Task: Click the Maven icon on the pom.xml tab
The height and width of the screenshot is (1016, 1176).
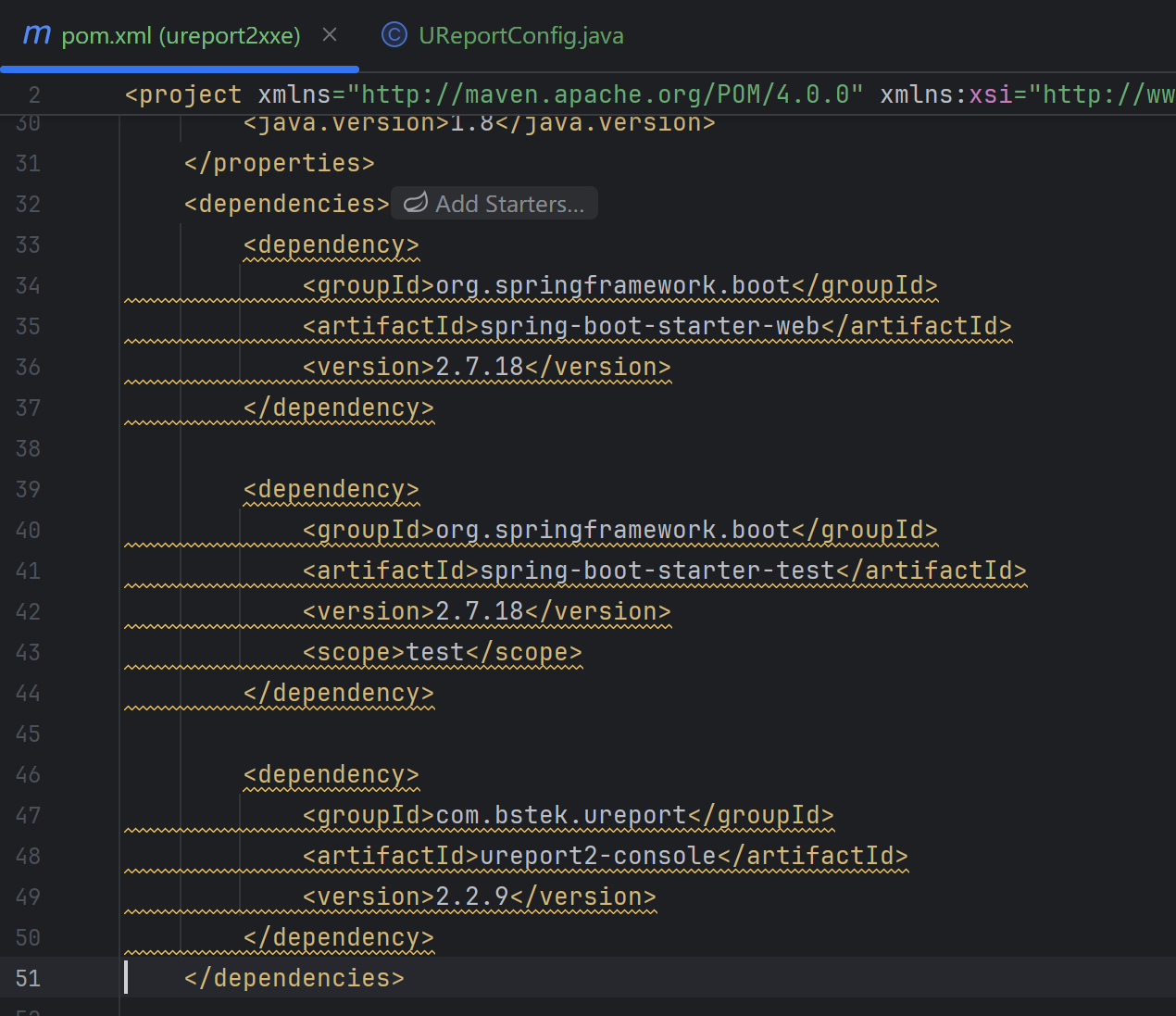Action: [x=35, y=34]
